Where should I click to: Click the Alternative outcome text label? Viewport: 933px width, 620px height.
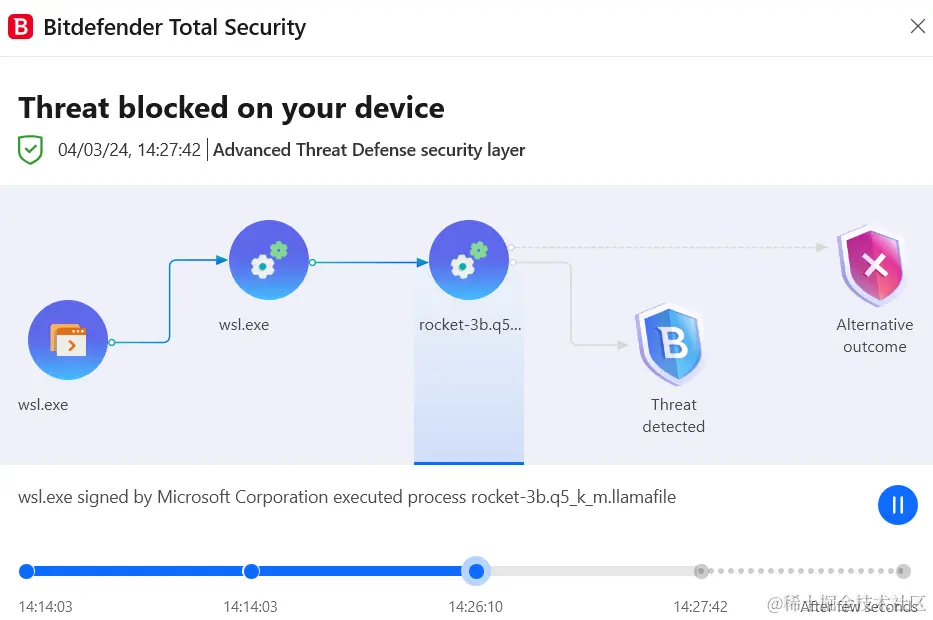coord(875,336)
